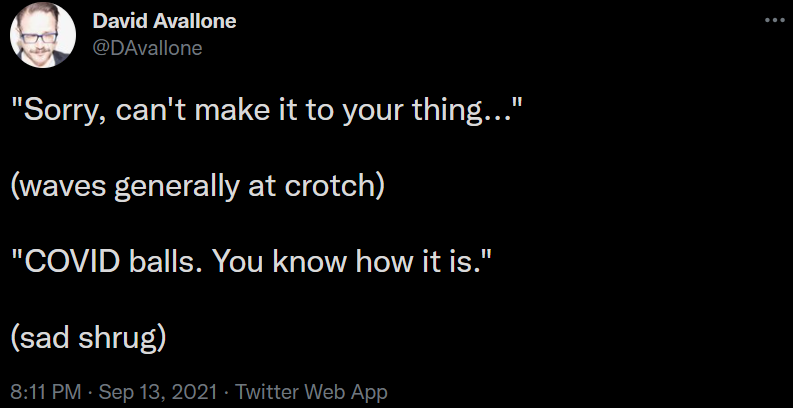This screenshot has height=408, width=793.
Task: Open the Twitter Web App source link
Action: [311, 392]
